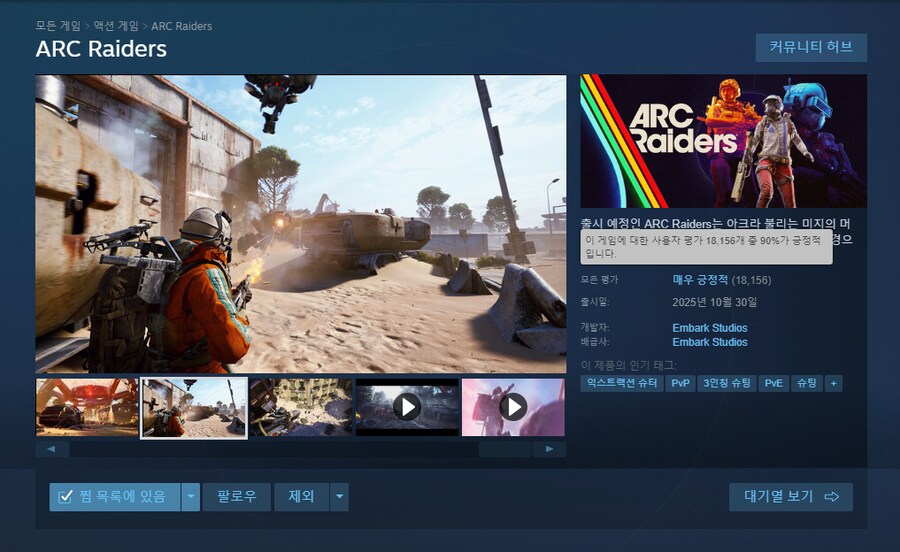Viewport: 900px width, 552px height.
Task: Open developer Embark Studios link
Action: 709,328
